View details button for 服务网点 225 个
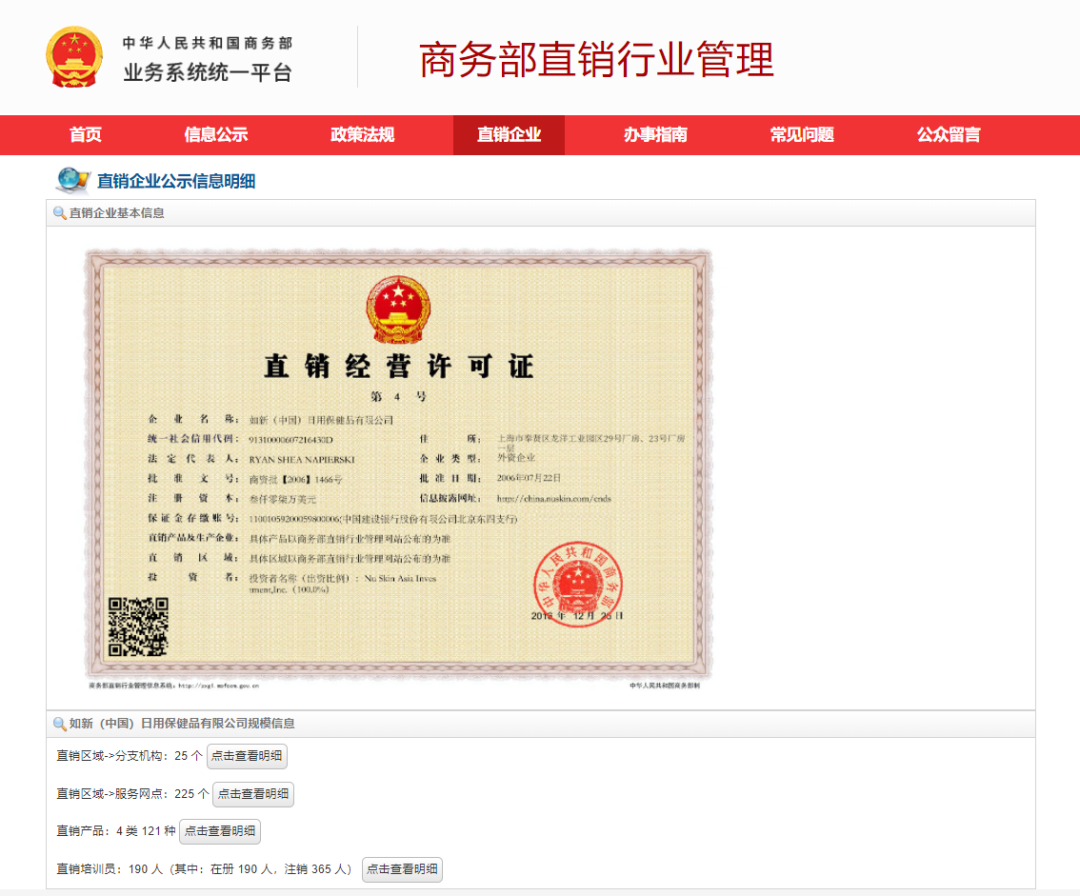 [253, 794]
